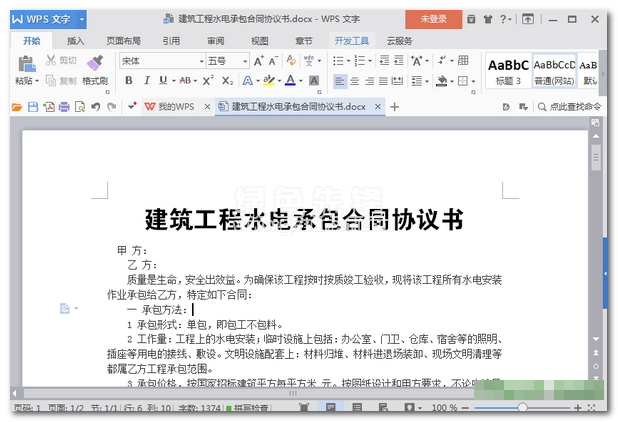Apply superscript formatting (X²)
Screen dimensions: 618x422
(208, 80)
